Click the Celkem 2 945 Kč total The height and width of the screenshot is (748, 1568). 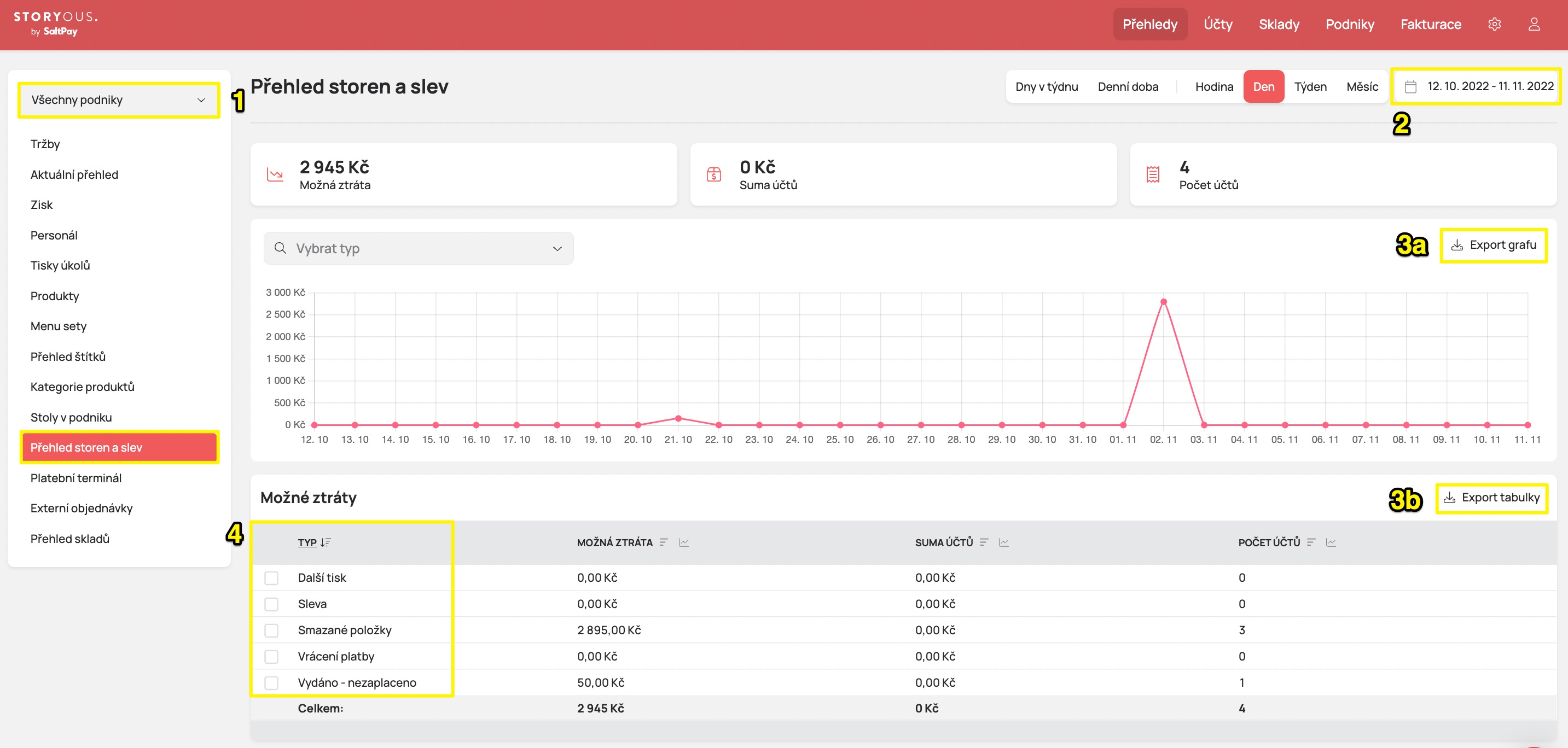tap(601, 709)
